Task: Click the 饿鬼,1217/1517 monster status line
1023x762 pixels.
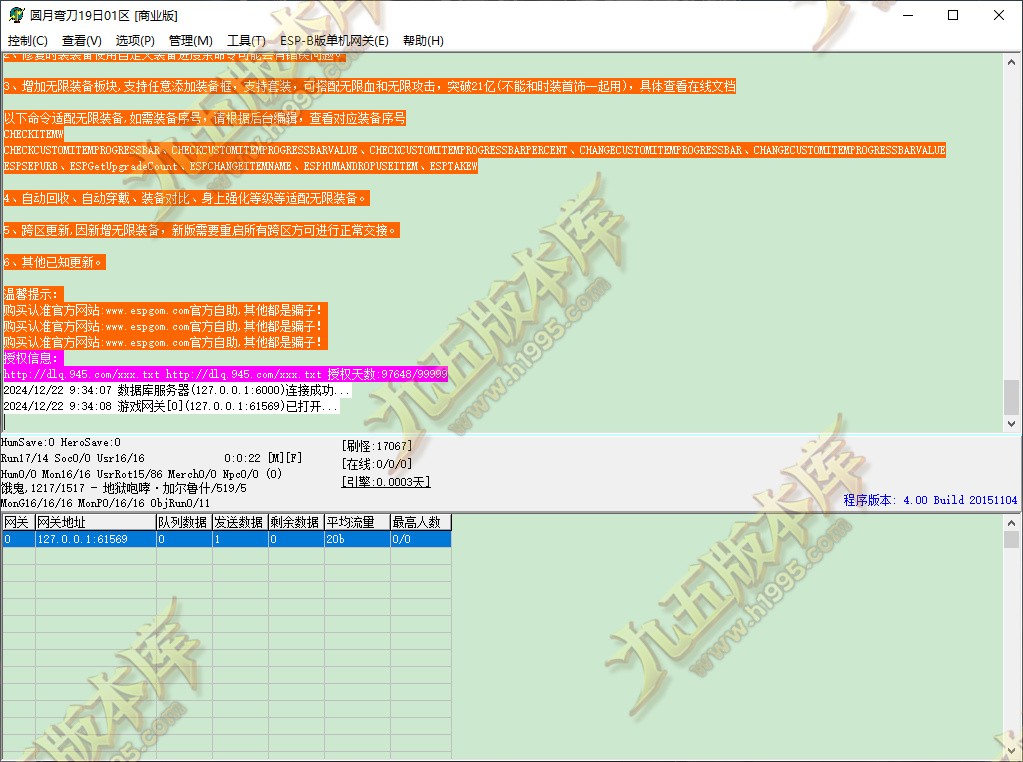Action: tap(123, 488)
